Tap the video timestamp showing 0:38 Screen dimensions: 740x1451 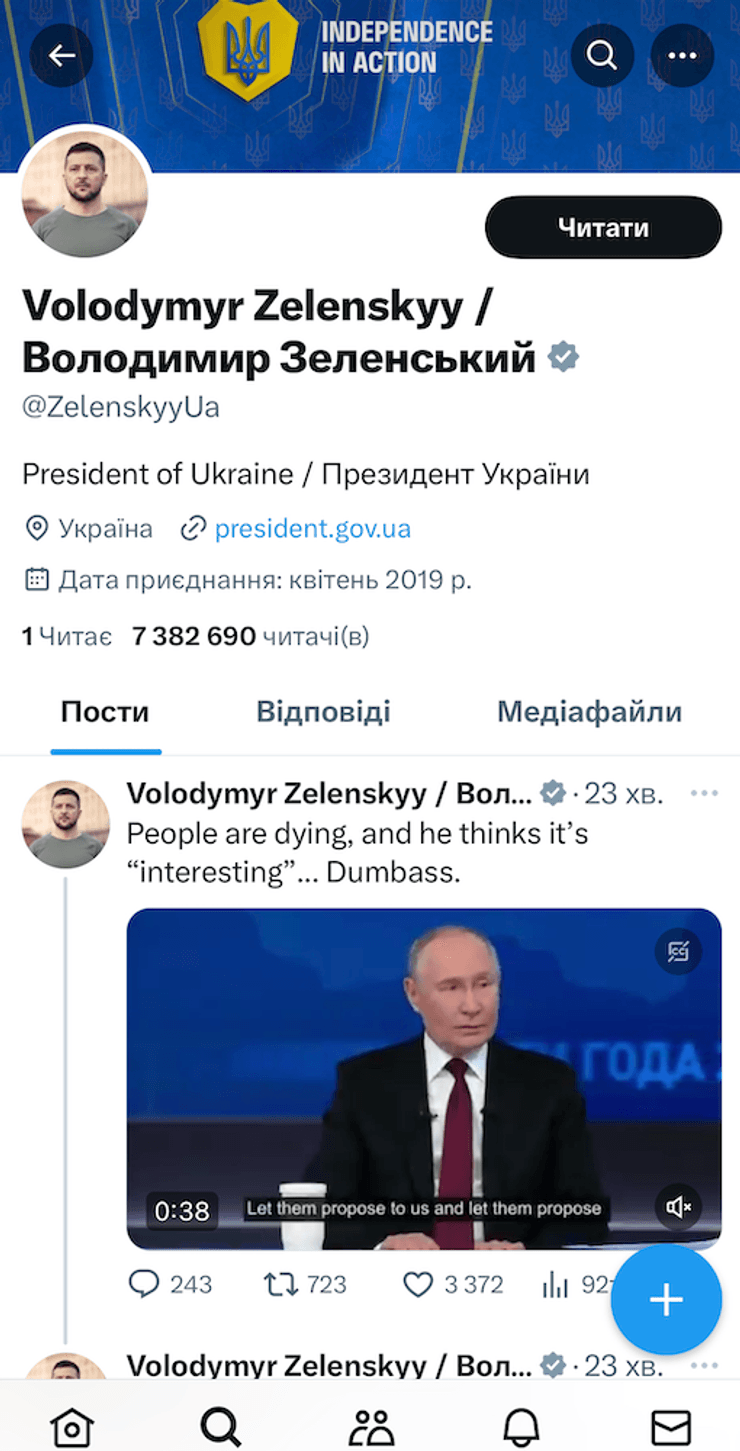(x=180, y=1211)
